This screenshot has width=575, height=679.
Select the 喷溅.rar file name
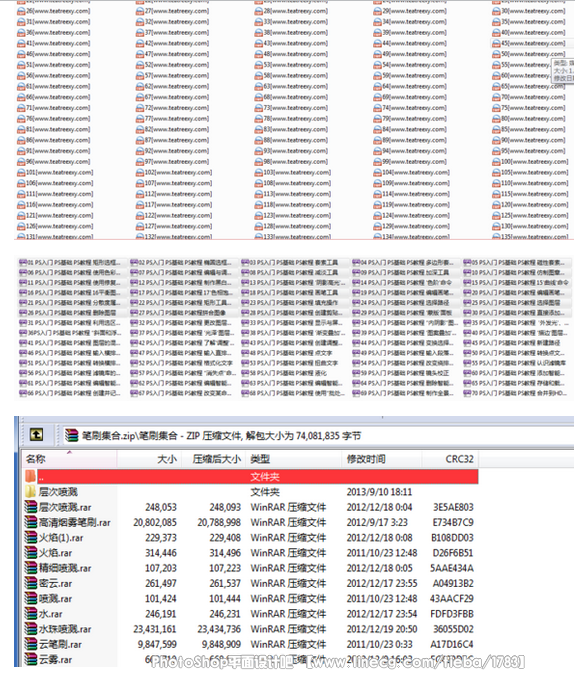click(55, 598)
